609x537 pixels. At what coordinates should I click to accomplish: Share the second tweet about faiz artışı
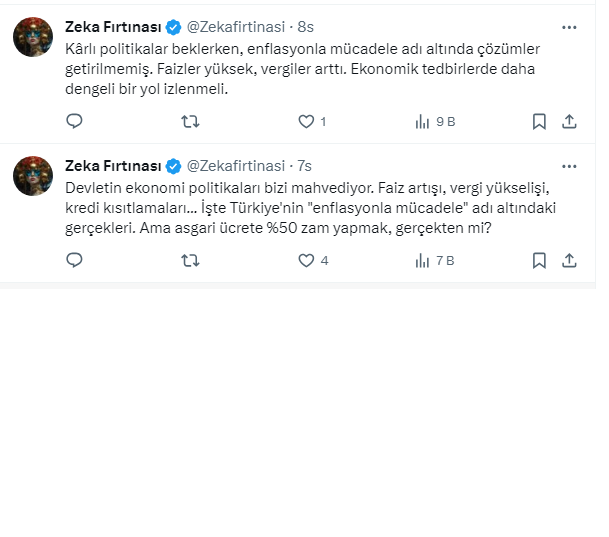click(x=569, y=260)
